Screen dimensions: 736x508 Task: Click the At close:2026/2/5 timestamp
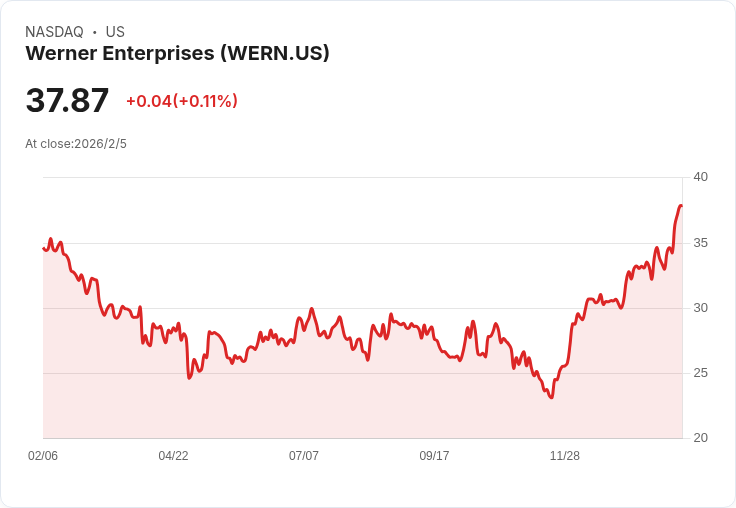click(76, 144)
